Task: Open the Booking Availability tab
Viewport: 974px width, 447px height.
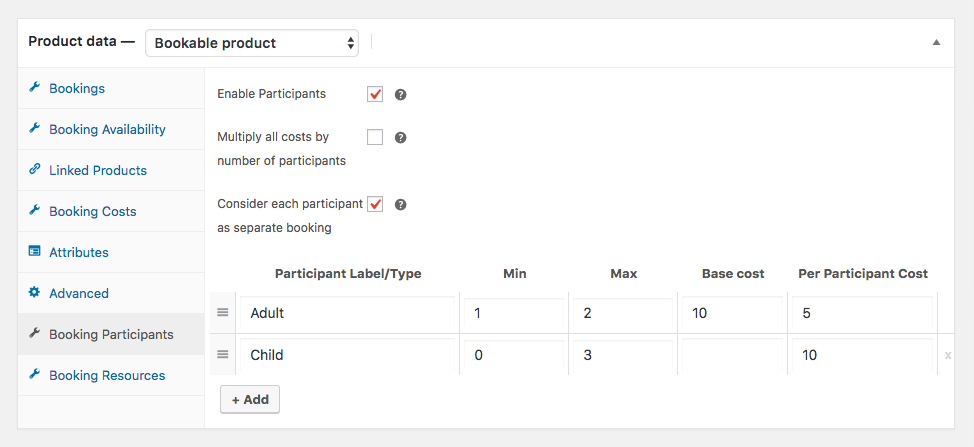Action: [107, 129]
